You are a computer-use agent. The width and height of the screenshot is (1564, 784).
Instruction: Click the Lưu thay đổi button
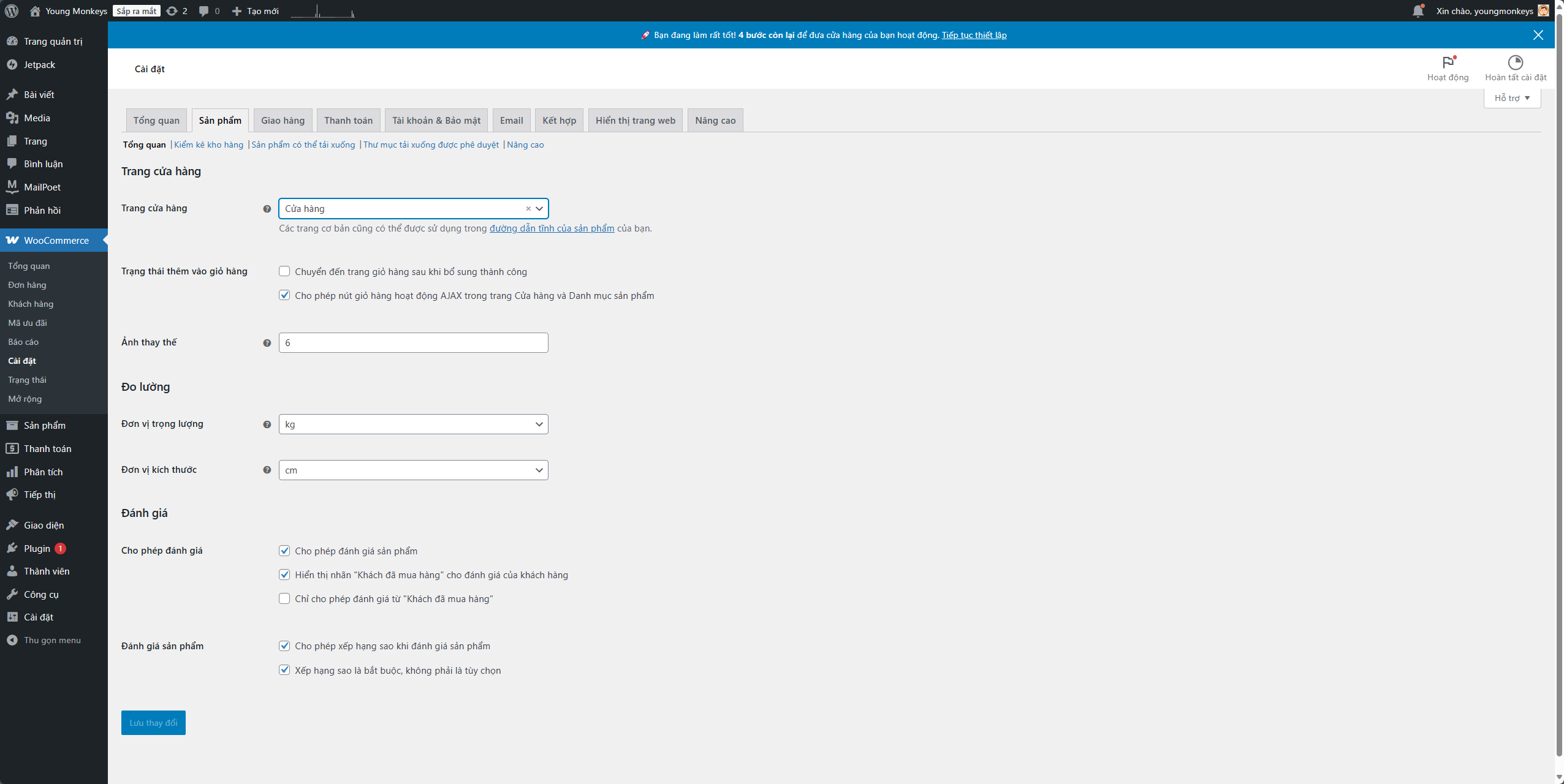pos(153,723)
